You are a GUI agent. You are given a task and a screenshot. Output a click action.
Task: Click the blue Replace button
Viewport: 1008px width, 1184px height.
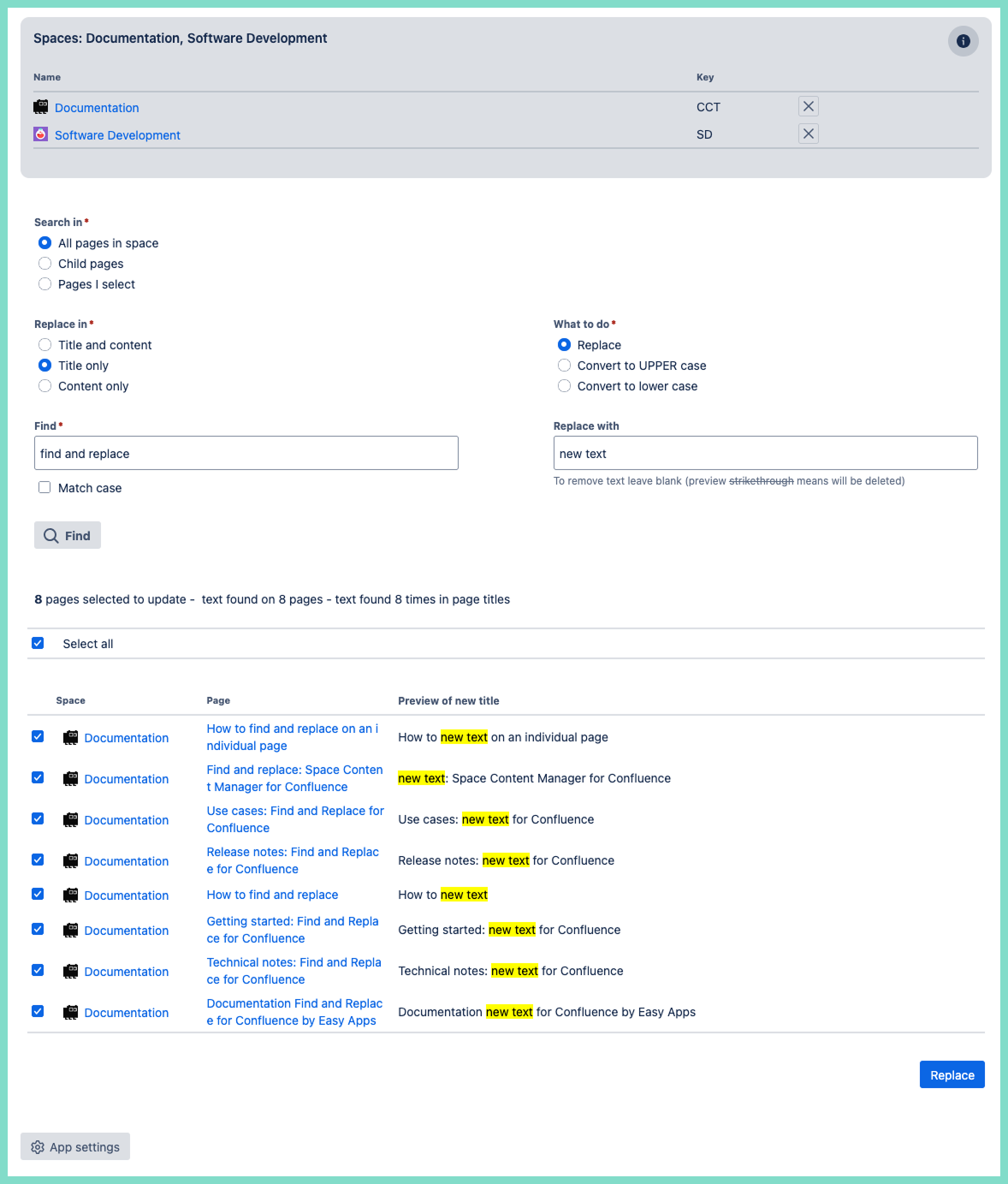coord(952,1074)
